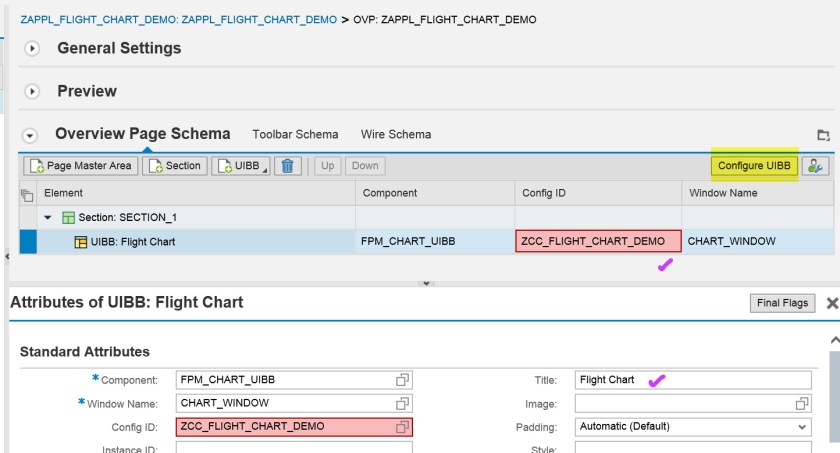Click the panel options icon at far right of schema header
Viewport: 840px width, 453px height.
tap(823, 135)
